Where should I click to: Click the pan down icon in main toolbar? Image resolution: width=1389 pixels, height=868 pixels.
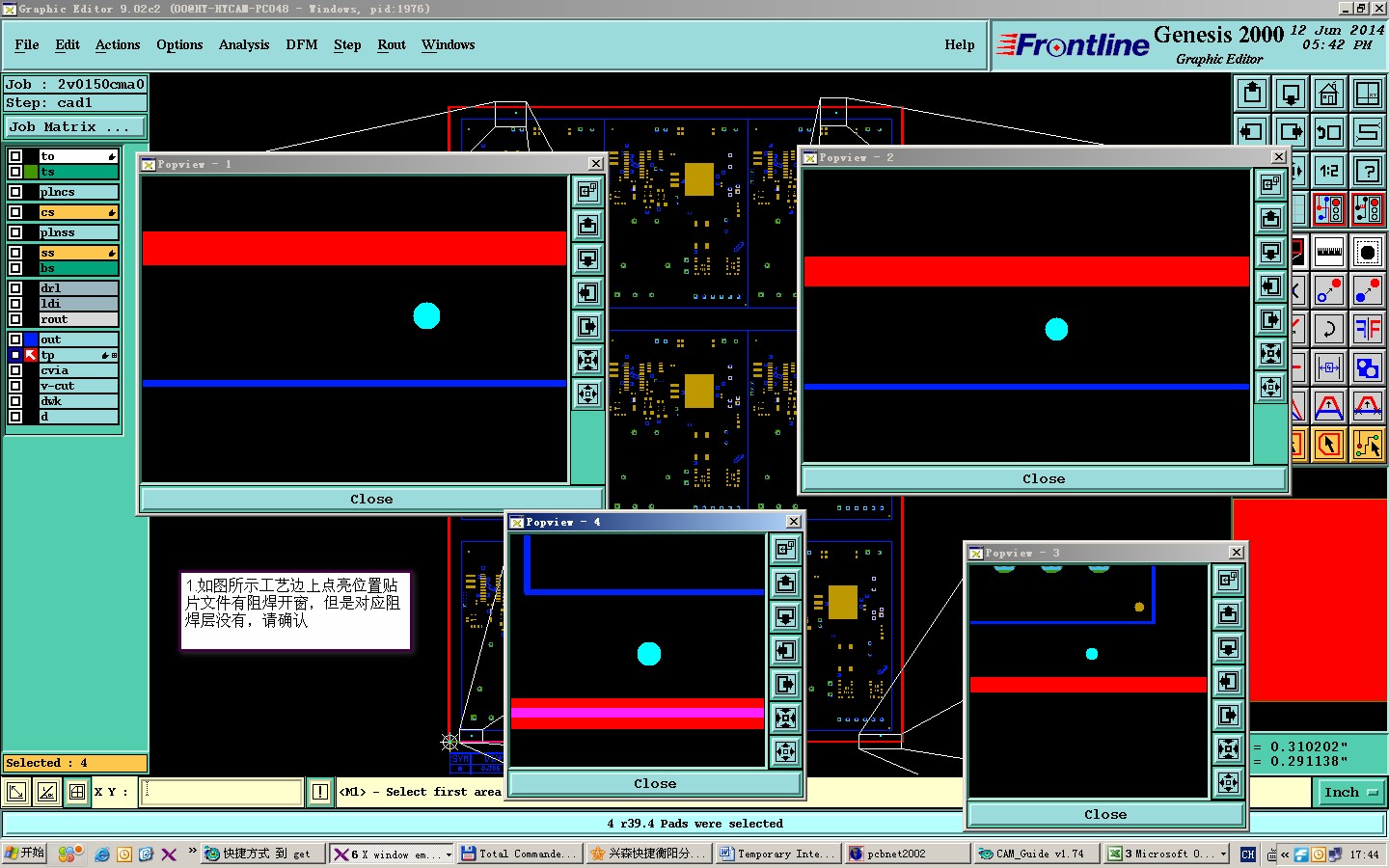[x=1290, y=94]
